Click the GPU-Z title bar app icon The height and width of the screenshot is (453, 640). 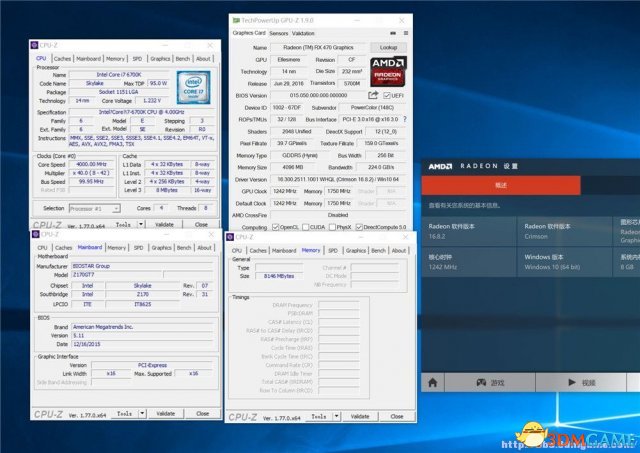pyautogui.click(x=236, y=20)
